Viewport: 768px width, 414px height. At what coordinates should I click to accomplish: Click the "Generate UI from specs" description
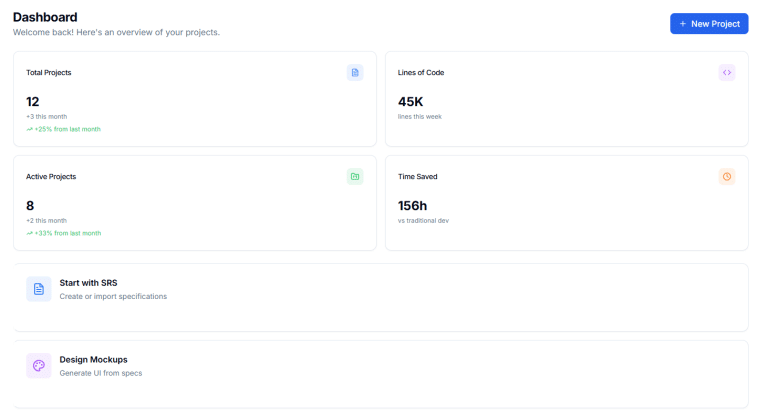pyautogui.click(x=101, y=373)
